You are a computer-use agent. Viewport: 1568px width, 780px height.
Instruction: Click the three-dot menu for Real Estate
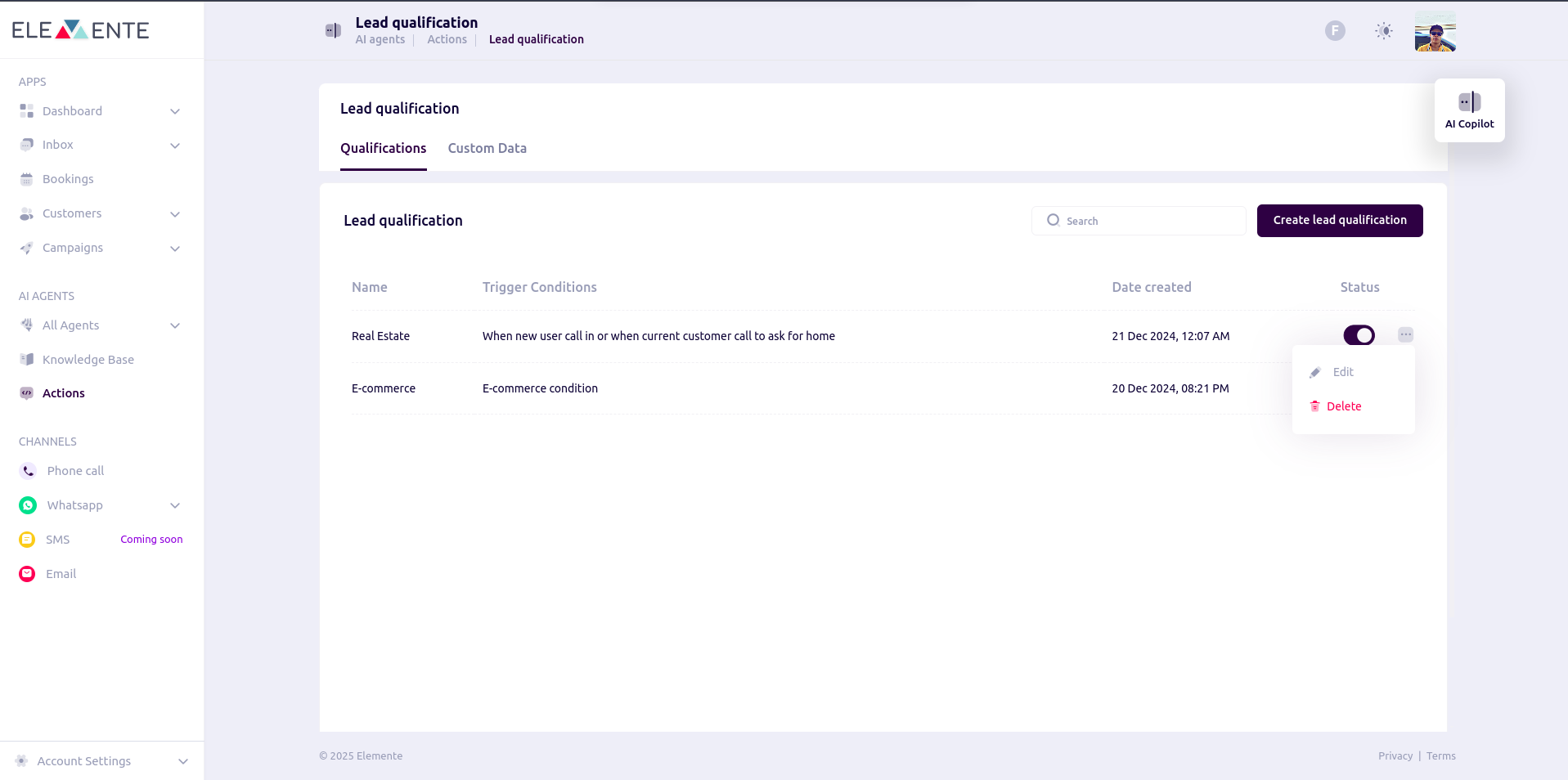[1406, 334]
